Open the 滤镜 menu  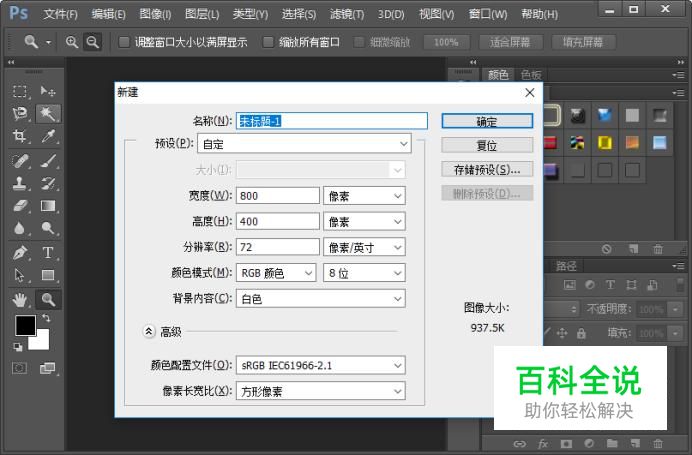347,15
